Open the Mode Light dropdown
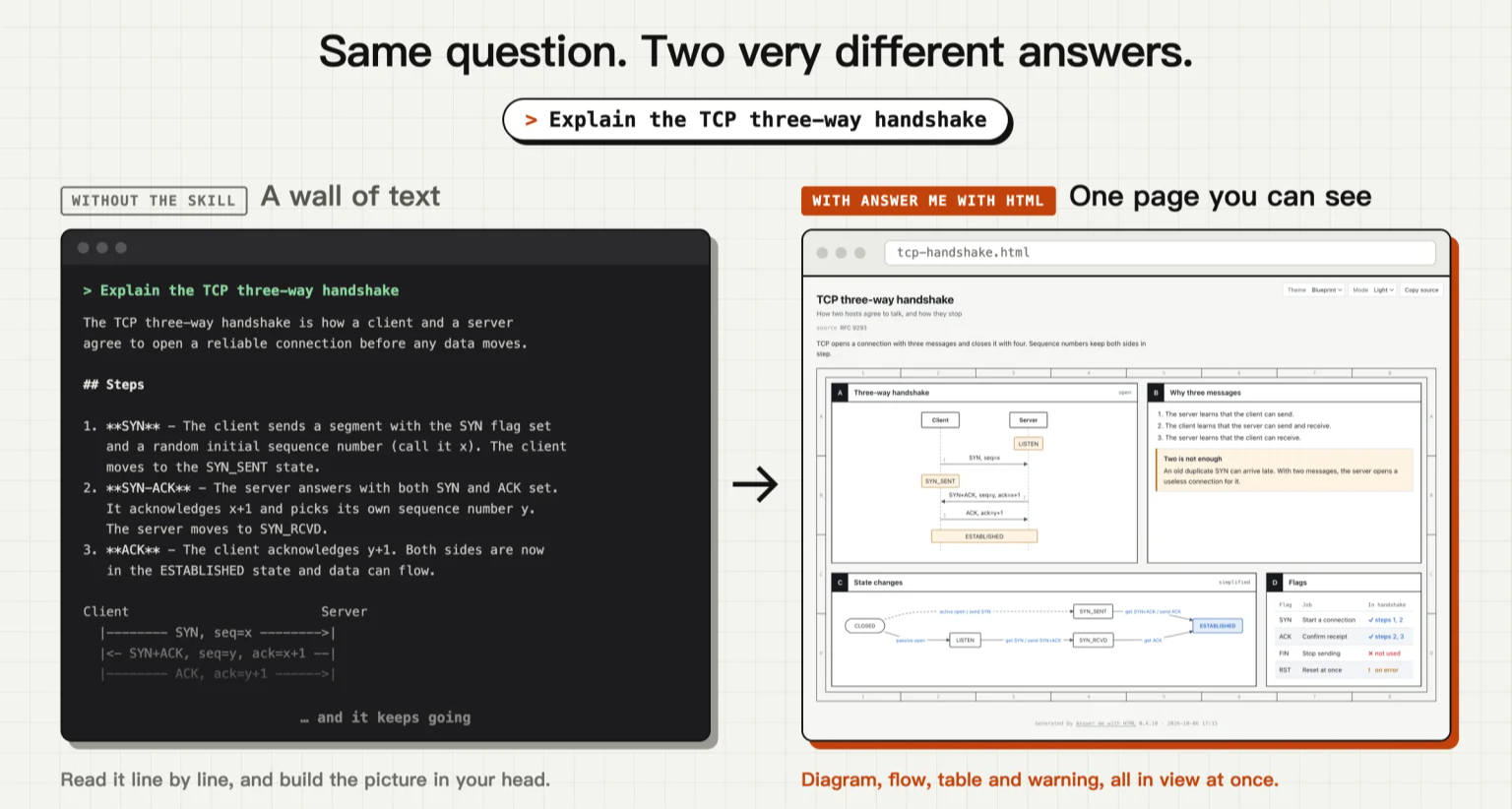This screenshot has width=1512, height=809. 1373,290
